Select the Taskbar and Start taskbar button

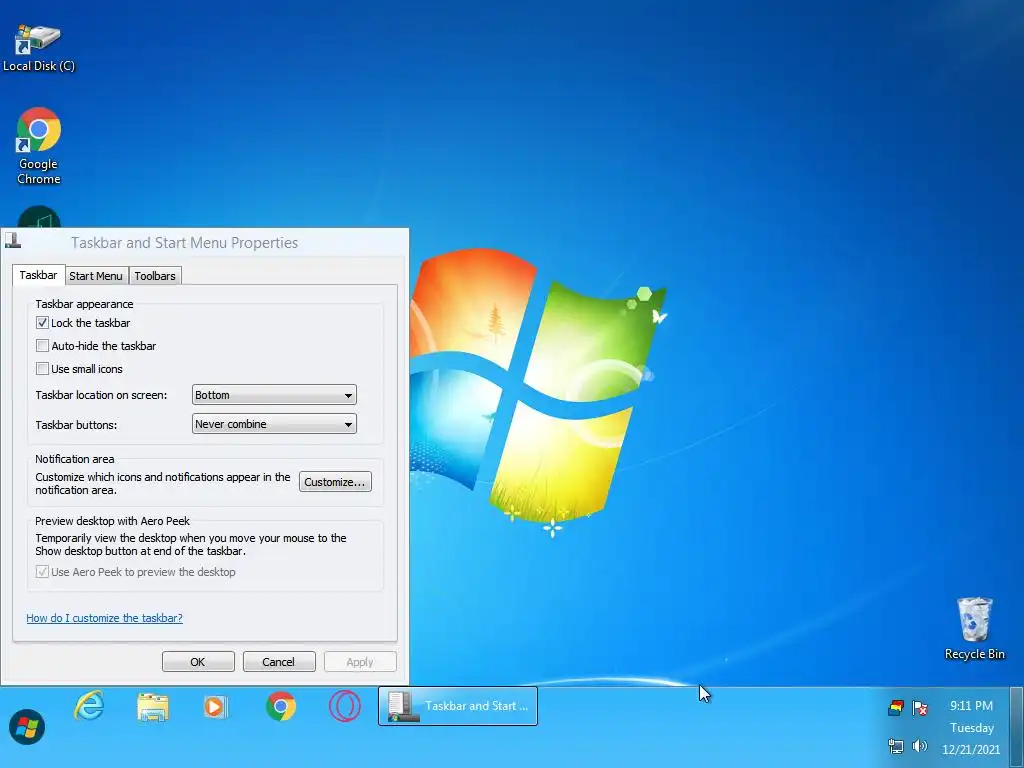pyautogui.click(x=458, y=706)
